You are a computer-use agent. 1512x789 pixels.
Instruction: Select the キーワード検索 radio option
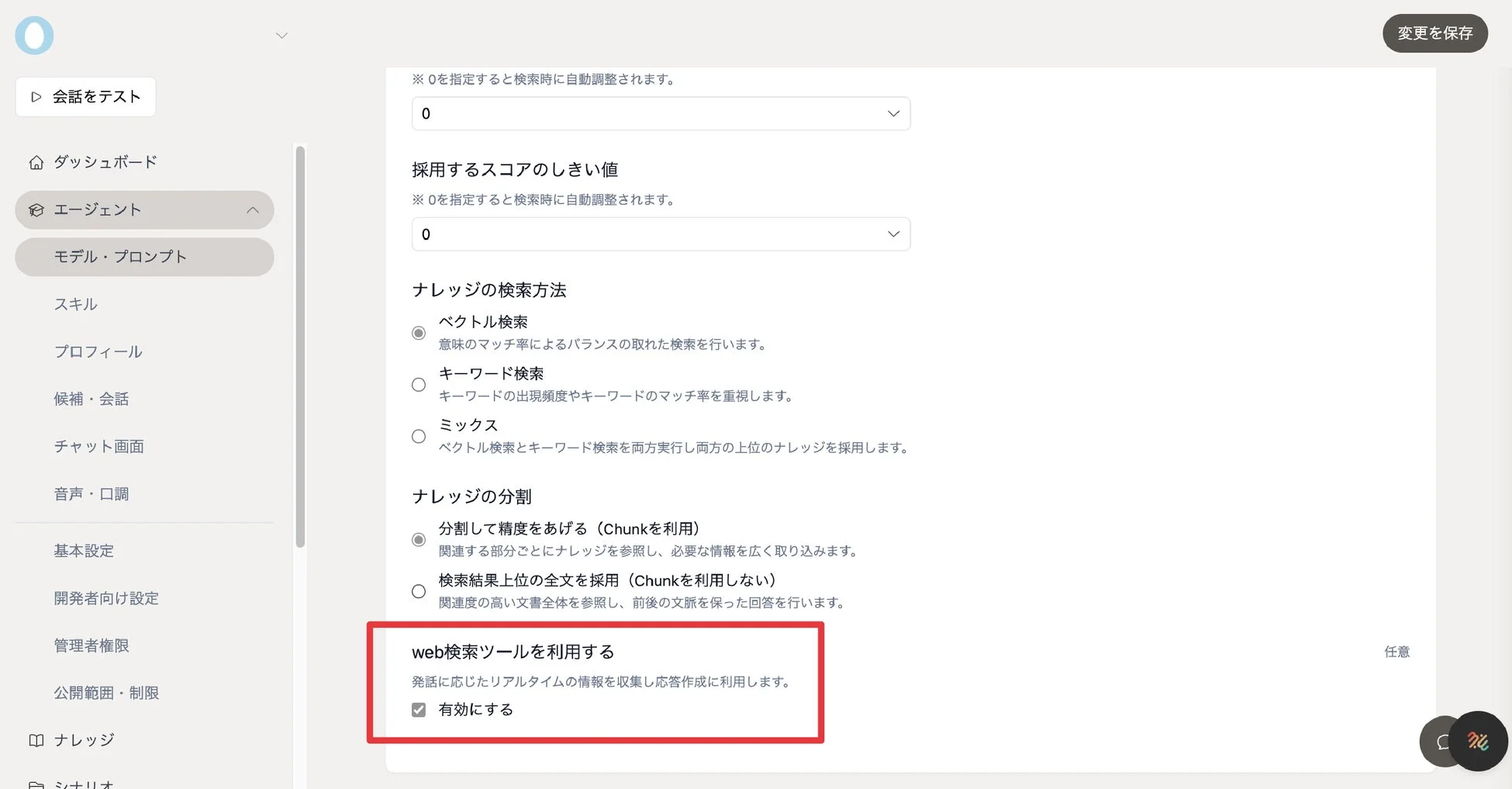(x=419, y=384)
